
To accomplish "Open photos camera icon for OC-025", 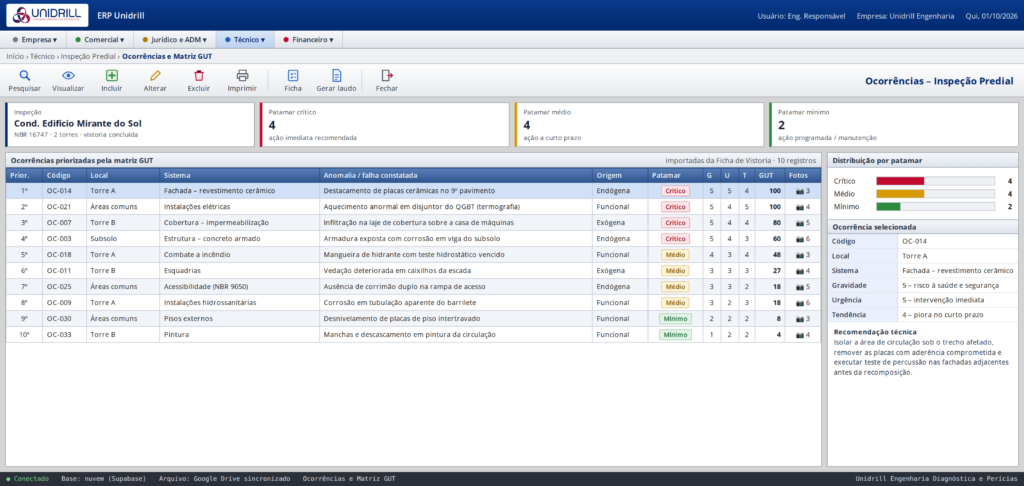I will tap(799, 287).
